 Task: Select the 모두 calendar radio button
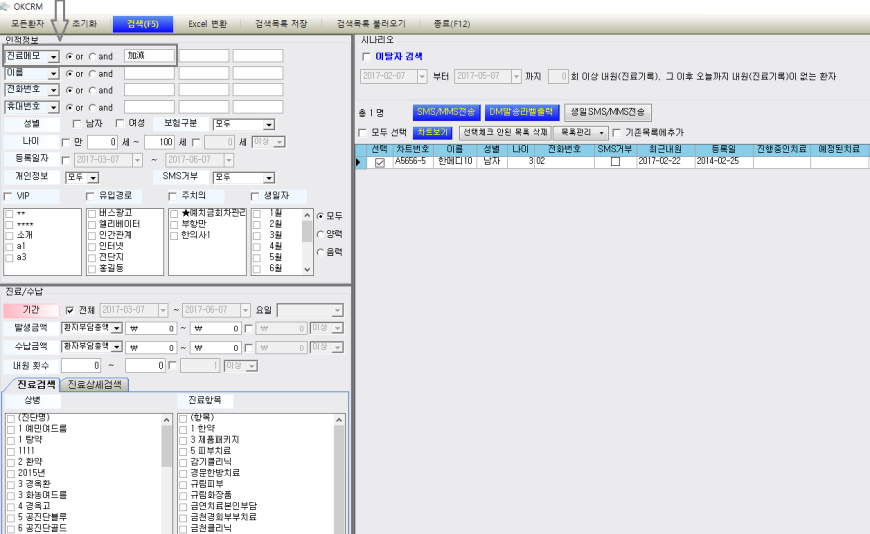pos(320,216)
